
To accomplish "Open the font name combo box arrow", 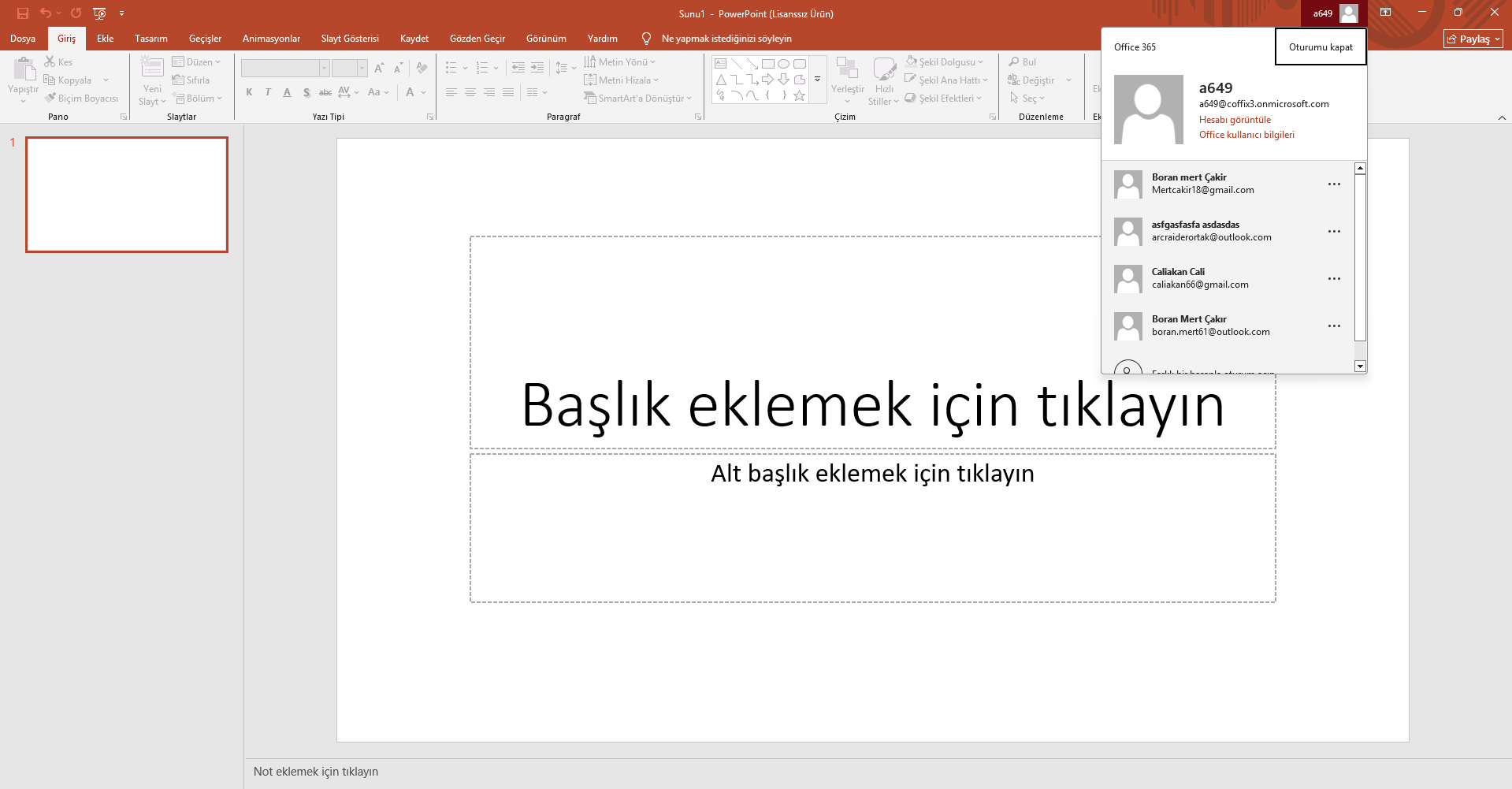I will (324, 69).
